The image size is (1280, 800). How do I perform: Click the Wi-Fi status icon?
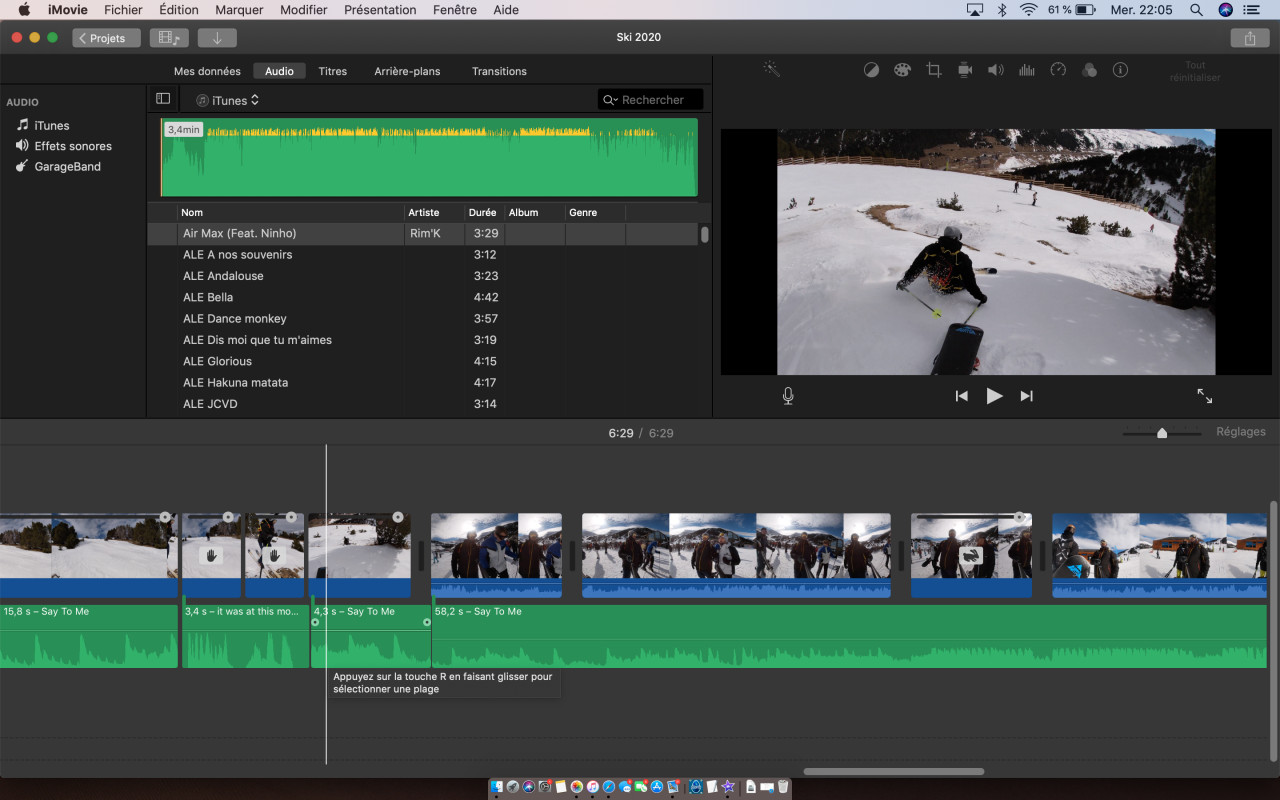tap(1028, 10)
